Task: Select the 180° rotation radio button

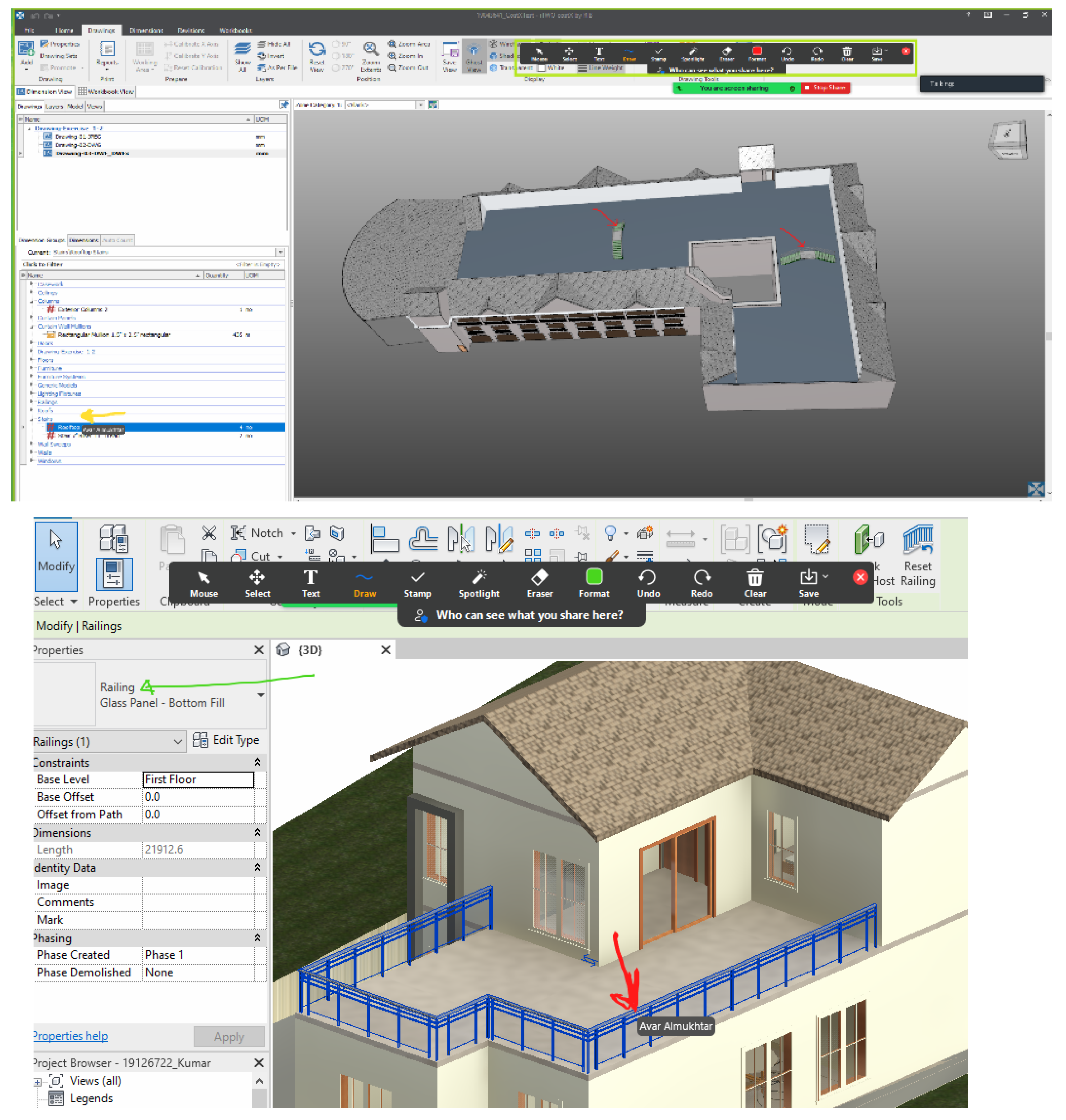Action: tap(335, 56)
